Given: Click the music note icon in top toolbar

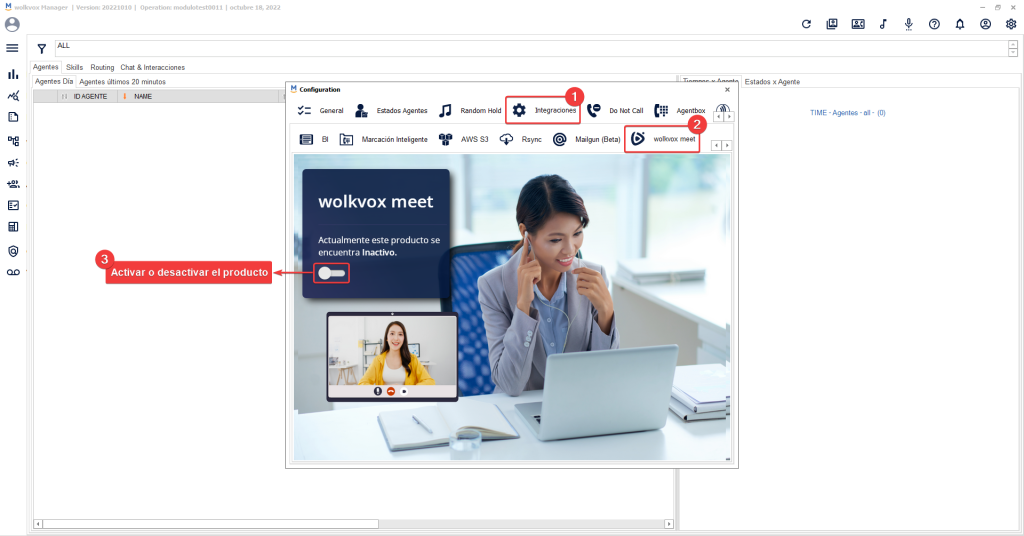Looking at the screenshot, I should point(883,24).
